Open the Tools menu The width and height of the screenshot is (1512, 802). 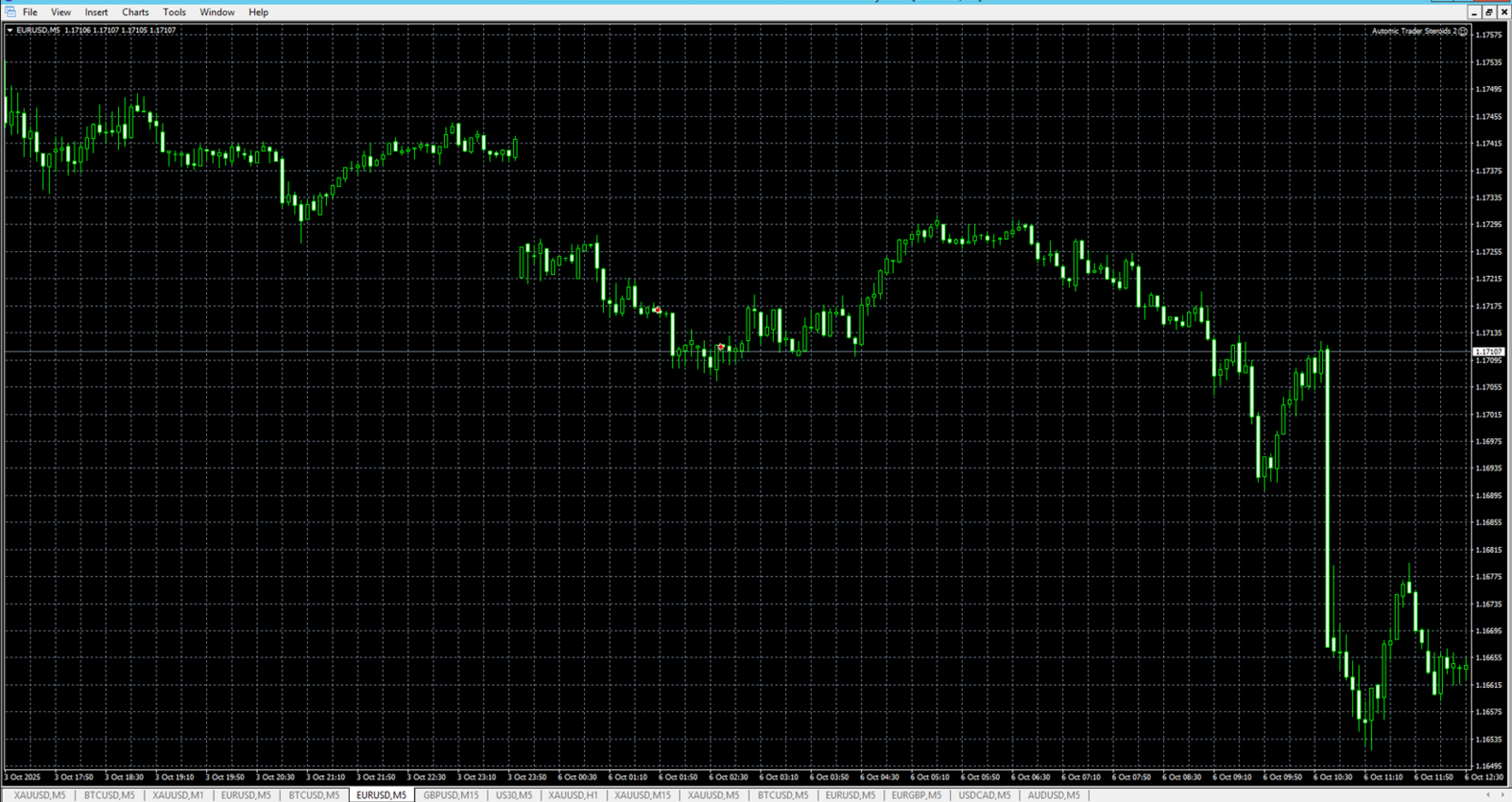[x=174, y=12]
